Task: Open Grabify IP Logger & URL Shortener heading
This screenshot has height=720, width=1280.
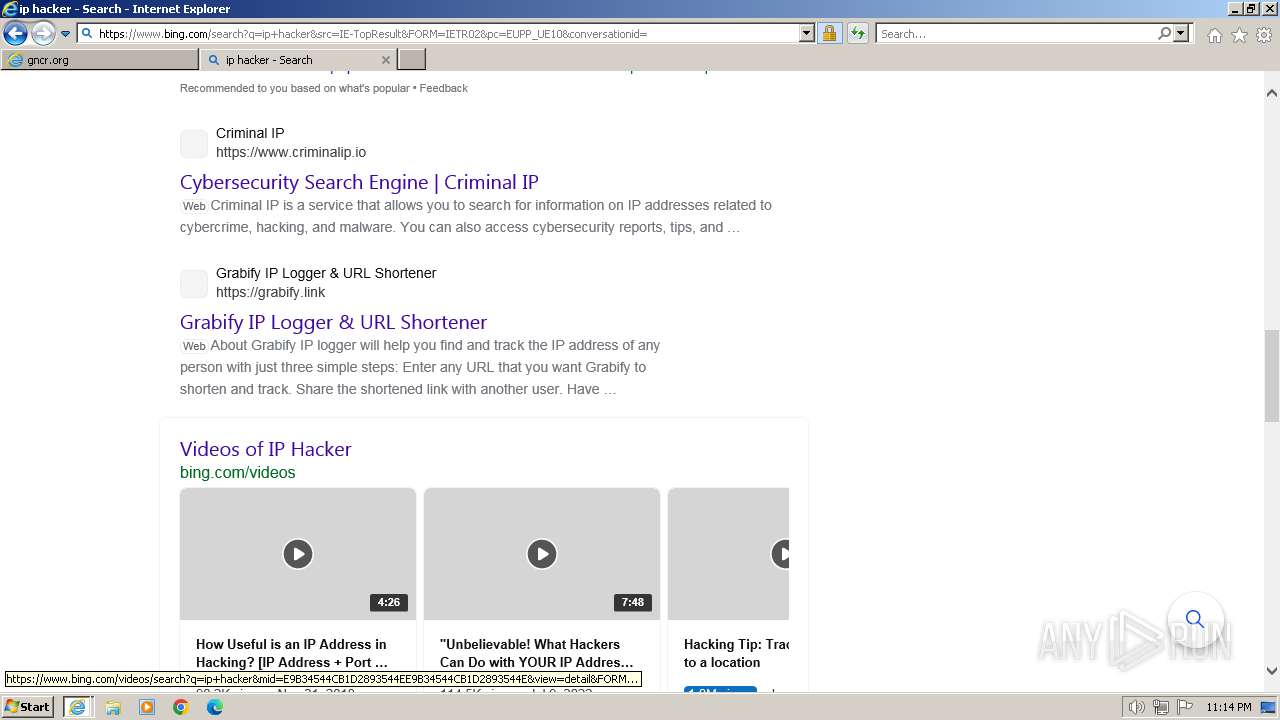Action: (x=333, y=322)
